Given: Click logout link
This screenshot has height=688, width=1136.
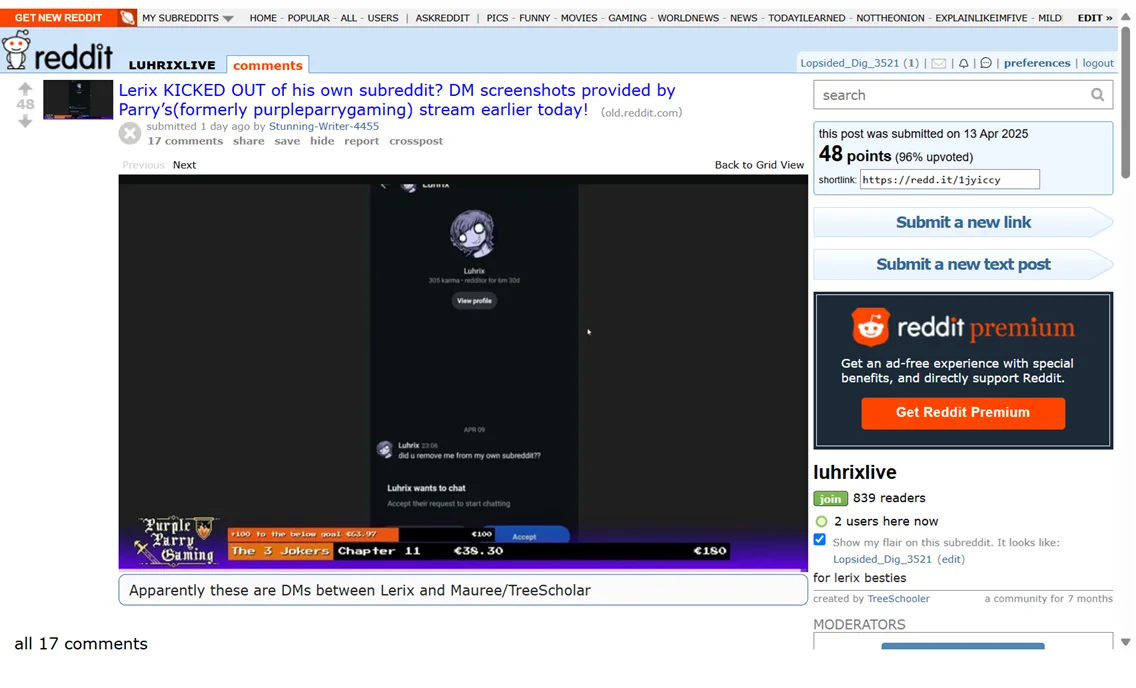Looking at the screenshot, I should click(1098, 63).
